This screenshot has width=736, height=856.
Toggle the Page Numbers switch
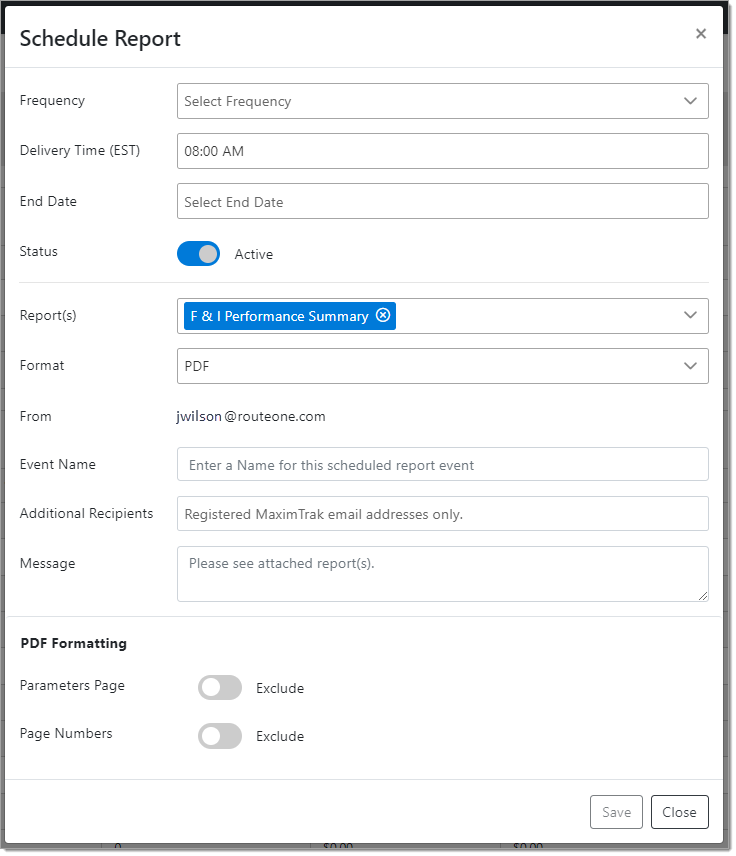pos(219,735)
